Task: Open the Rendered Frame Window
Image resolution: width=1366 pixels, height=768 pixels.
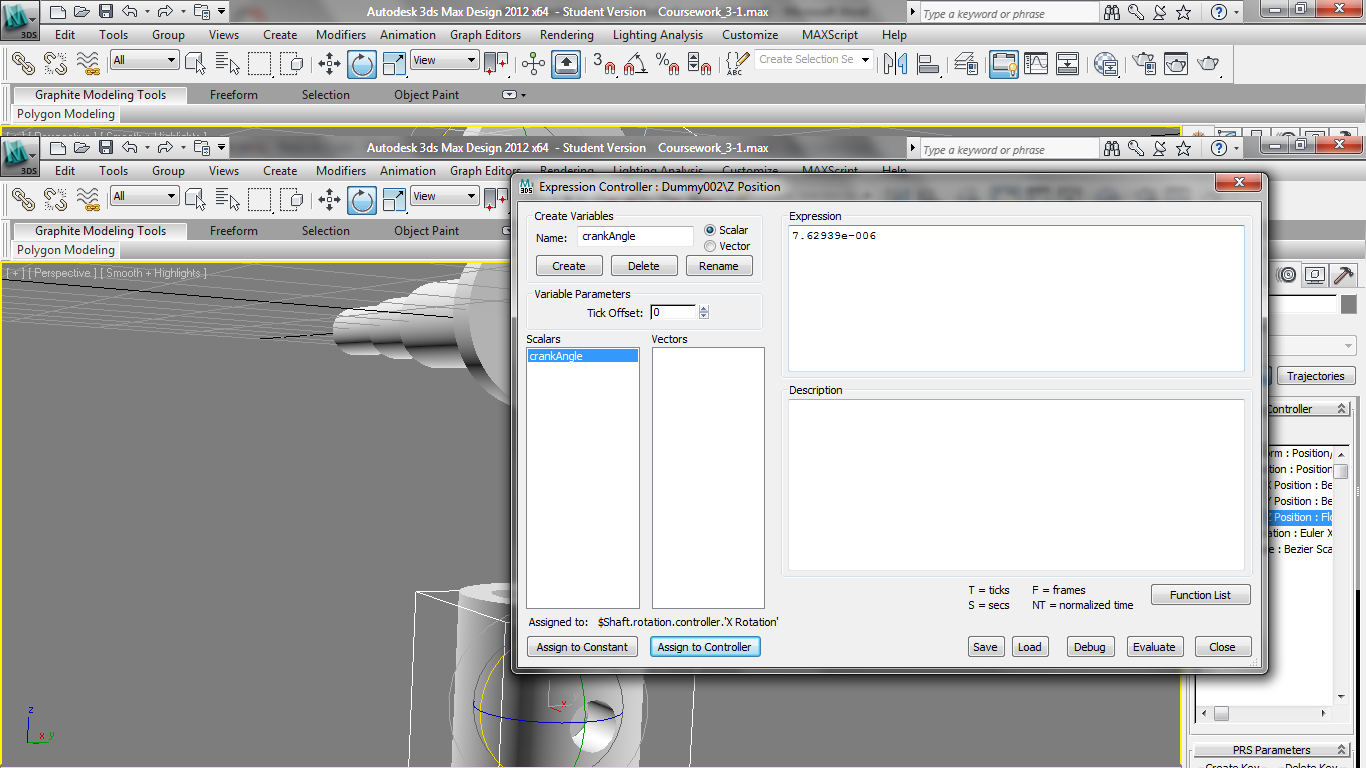Action: pyautogui.click(x=1175, y=63)
